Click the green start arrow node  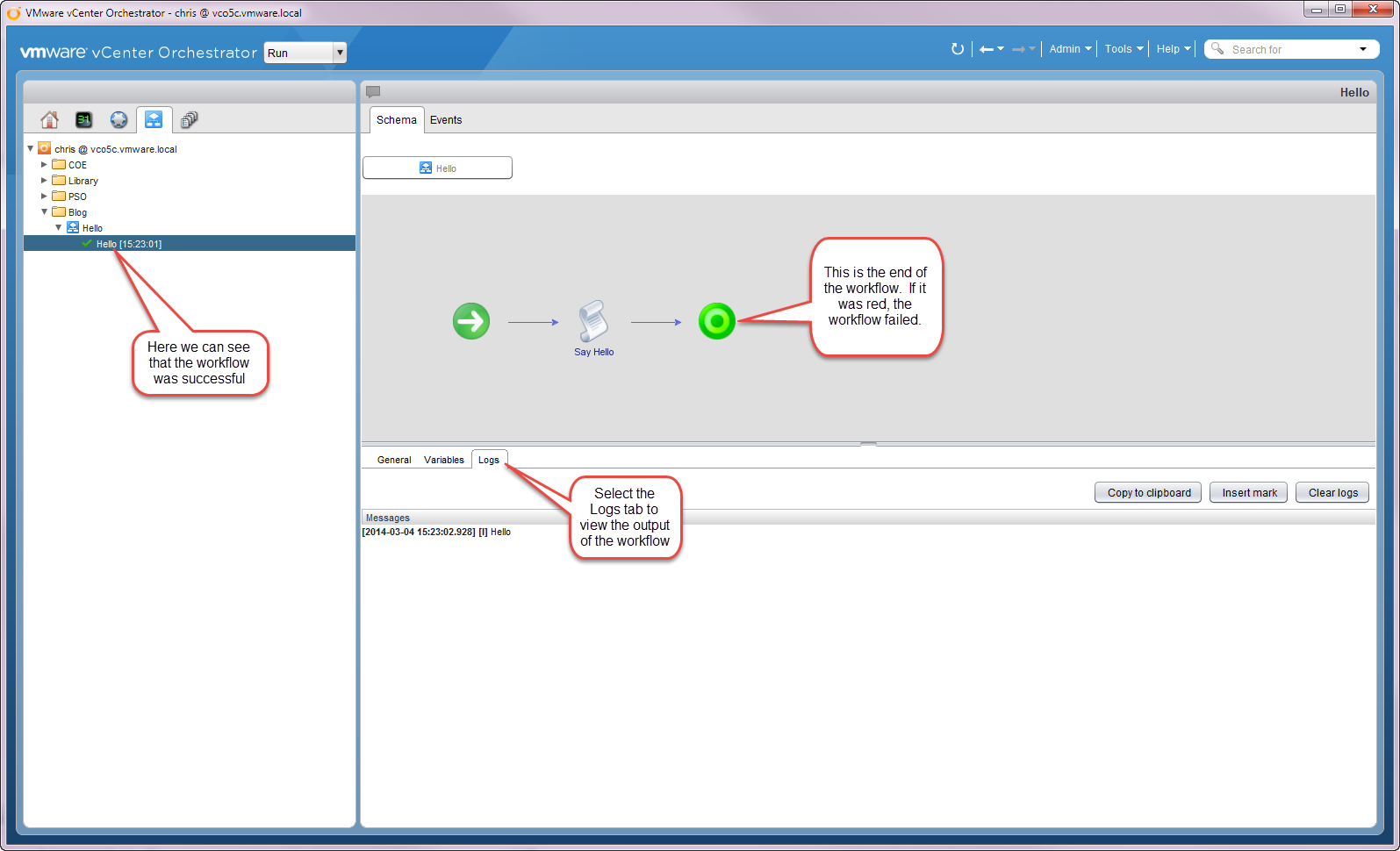471,321
